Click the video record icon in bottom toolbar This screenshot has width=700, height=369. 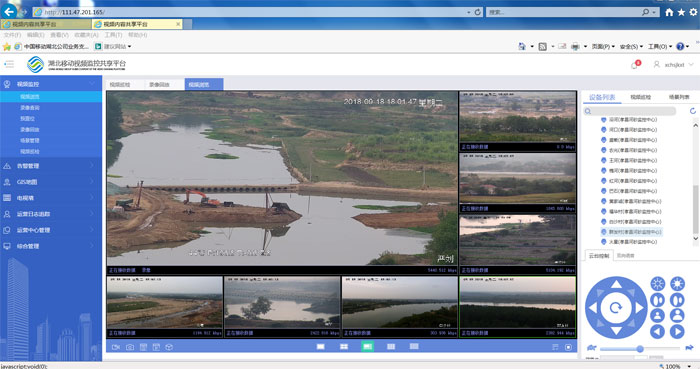[116, 347]
